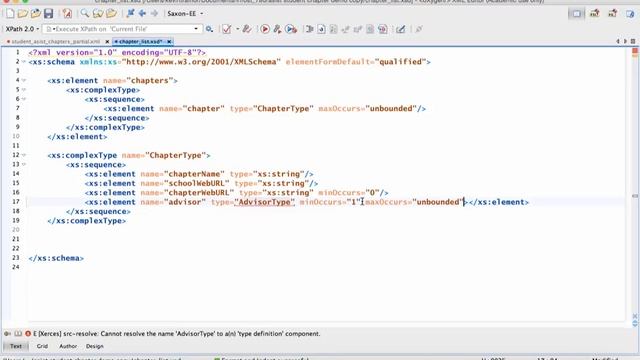Screen dimensions: 640x360
Task: Open the Saxon-EE engine dropdown
Action: pos(185,13)
